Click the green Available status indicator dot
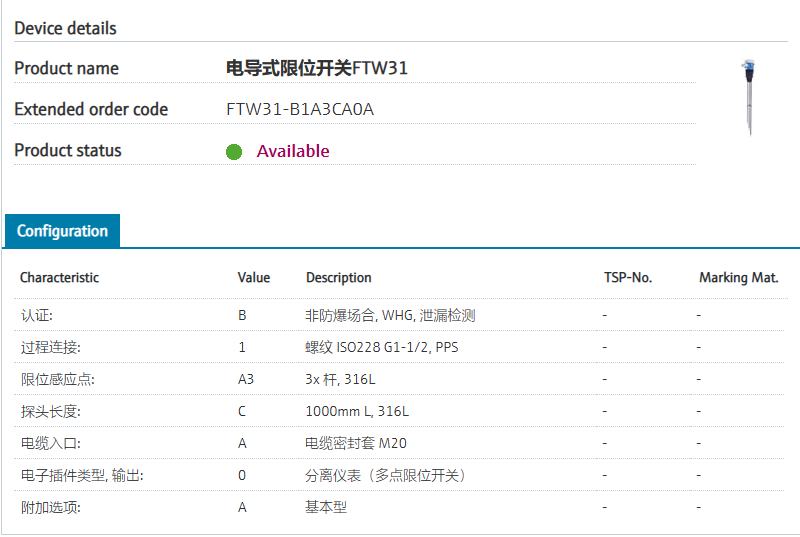The width and height of the screenshot is (800, 537). pos(234,152)
